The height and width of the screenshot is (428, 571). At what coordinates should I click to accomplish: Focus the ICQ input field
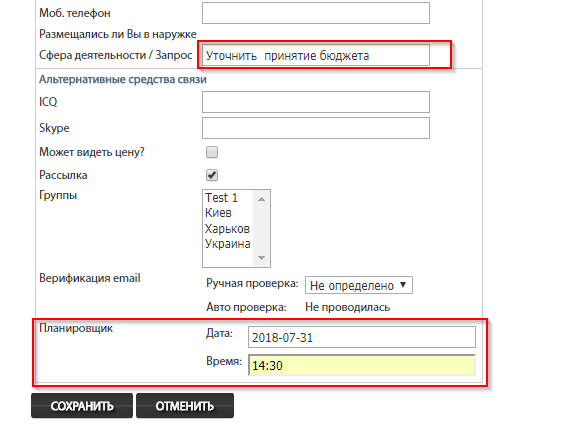(x=316, y=102)
